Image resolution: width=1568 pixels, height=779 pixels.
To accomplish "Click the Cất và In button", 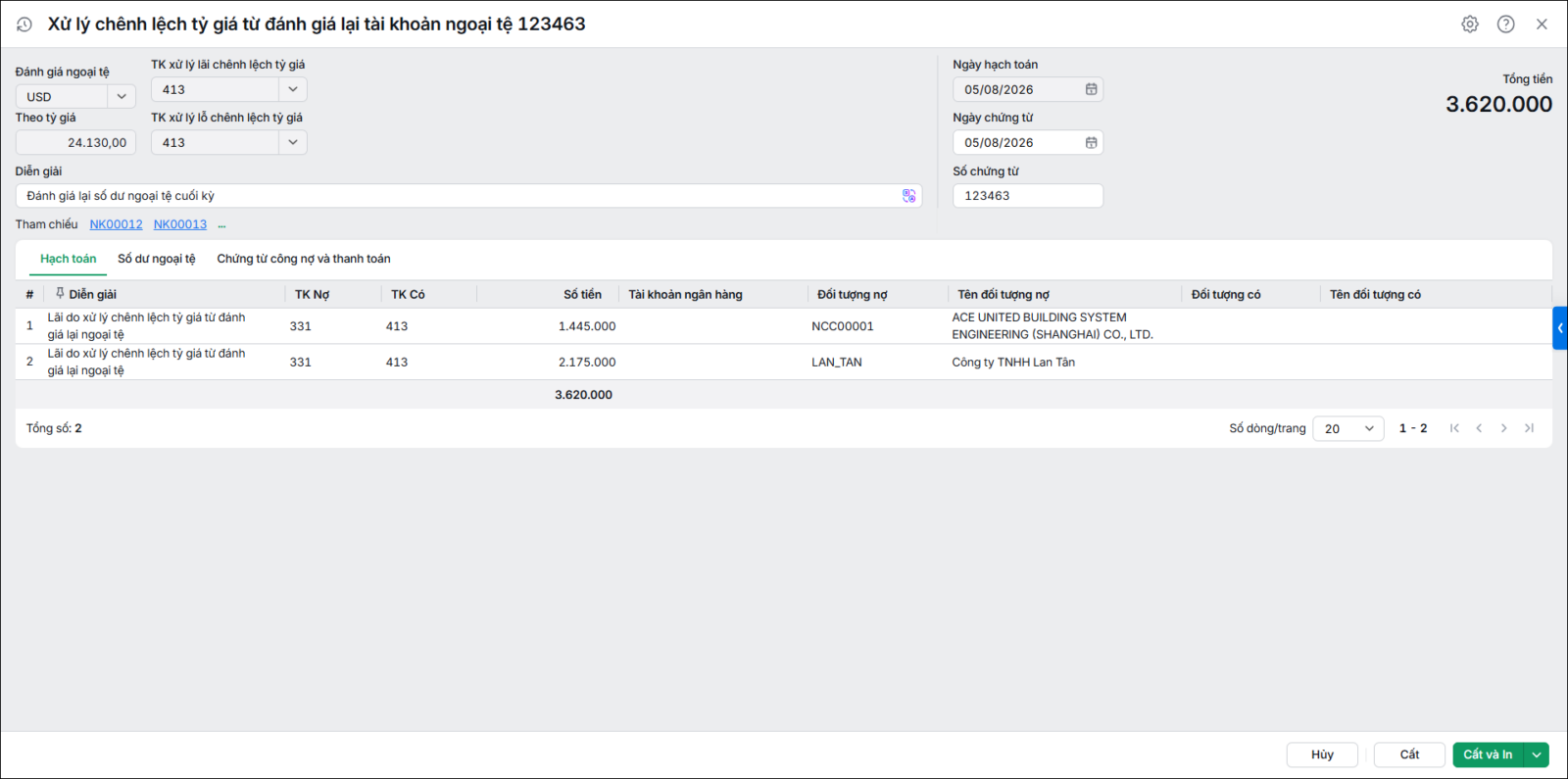I will click(1488, 755).
